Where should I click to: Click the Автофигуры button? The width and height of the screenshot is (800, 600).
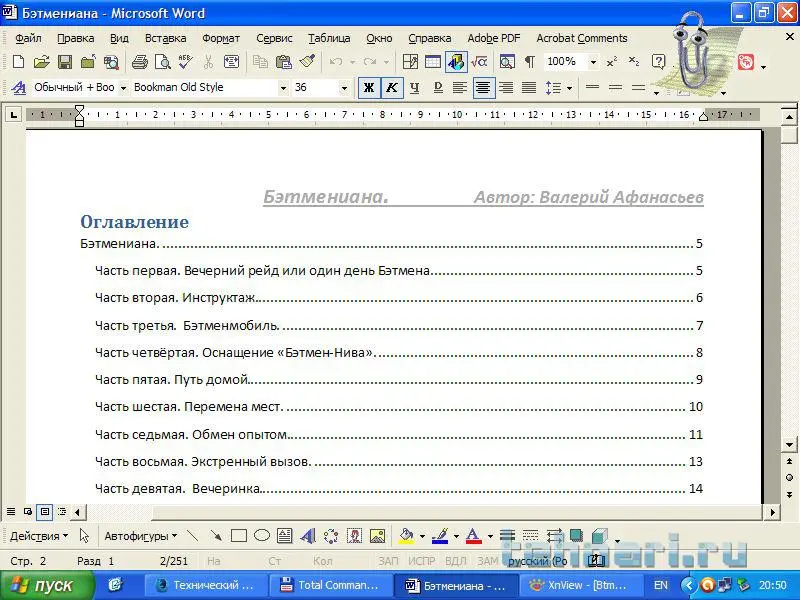(x=140, y=536)
